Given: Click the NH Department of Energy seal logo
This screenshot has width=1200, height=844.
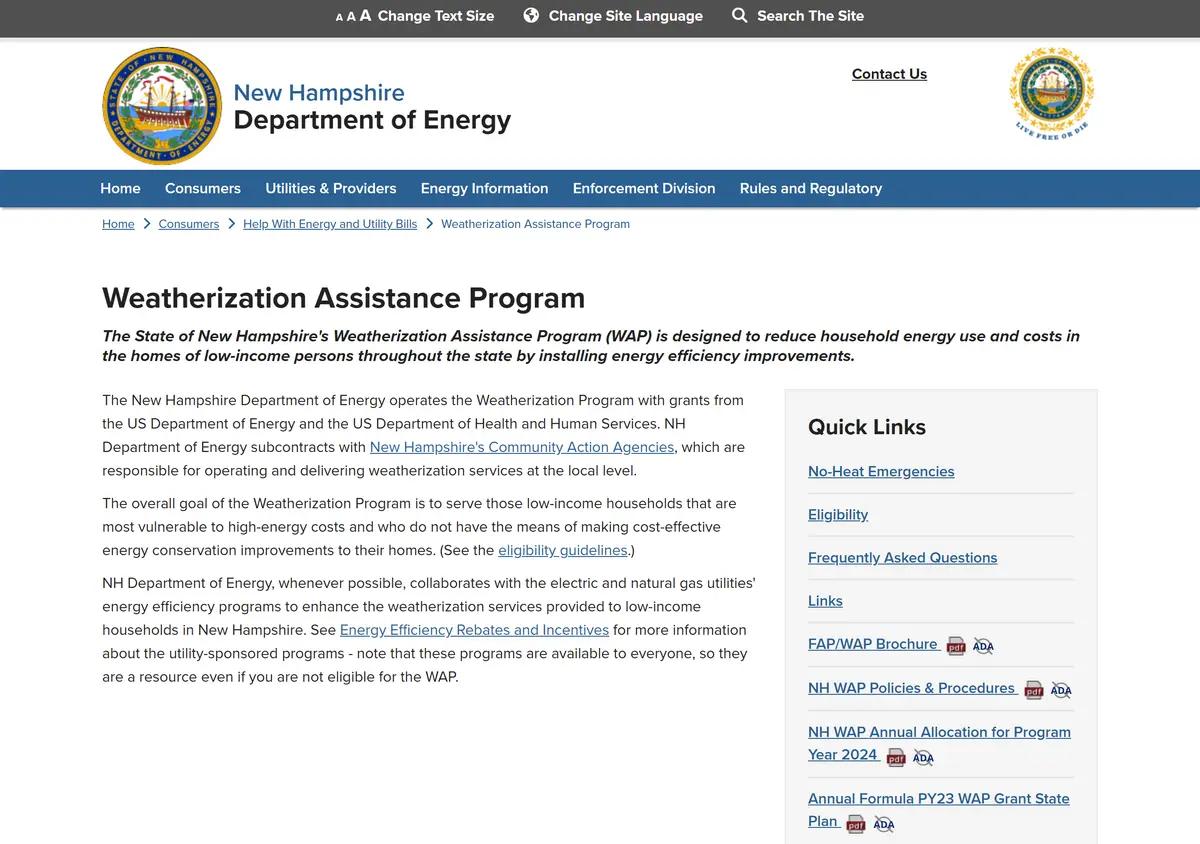Looking at the screenshot, I should (x=162, y=106).
